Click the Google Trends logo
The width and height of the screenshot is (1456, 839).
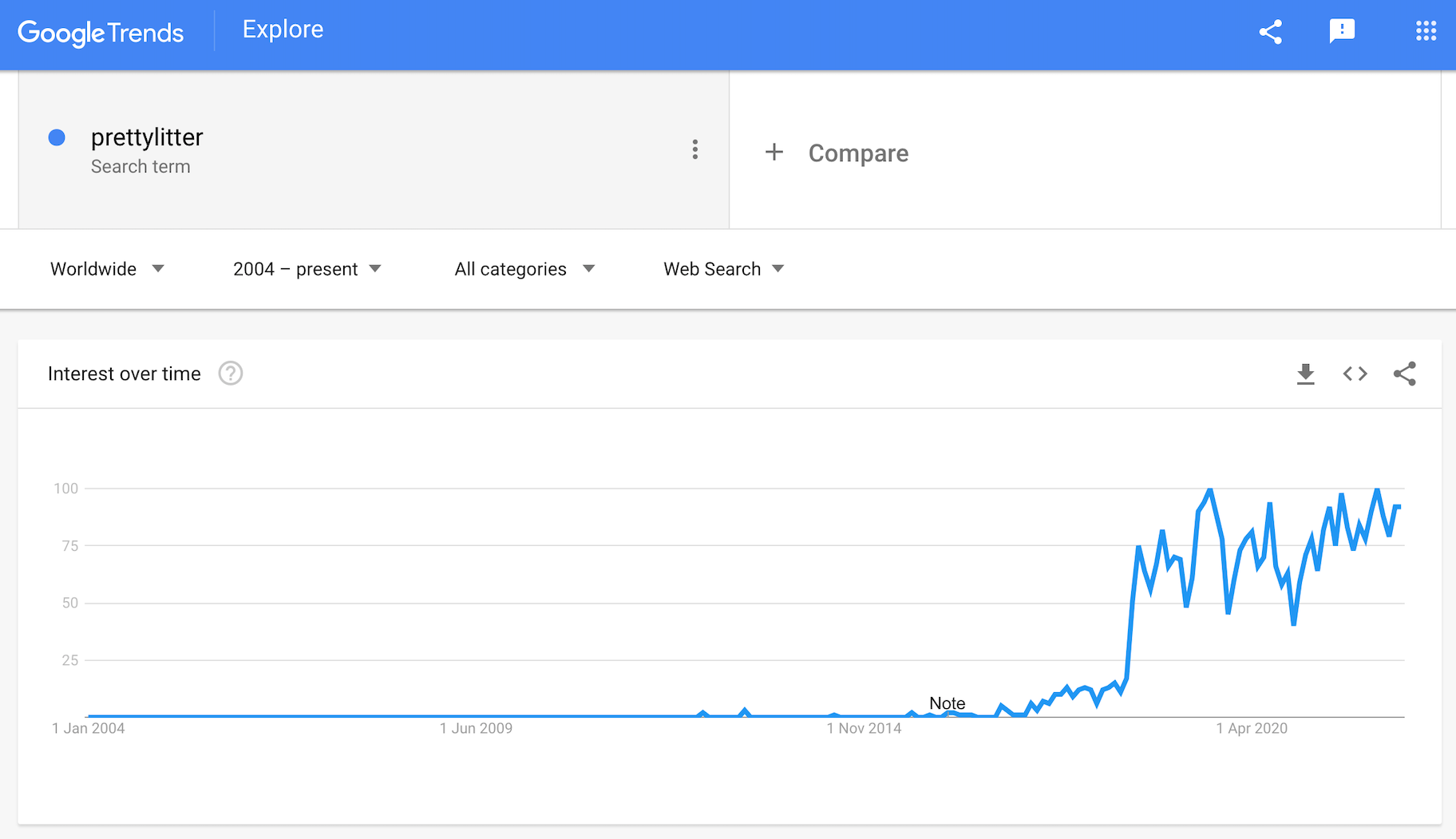point(101,33)
